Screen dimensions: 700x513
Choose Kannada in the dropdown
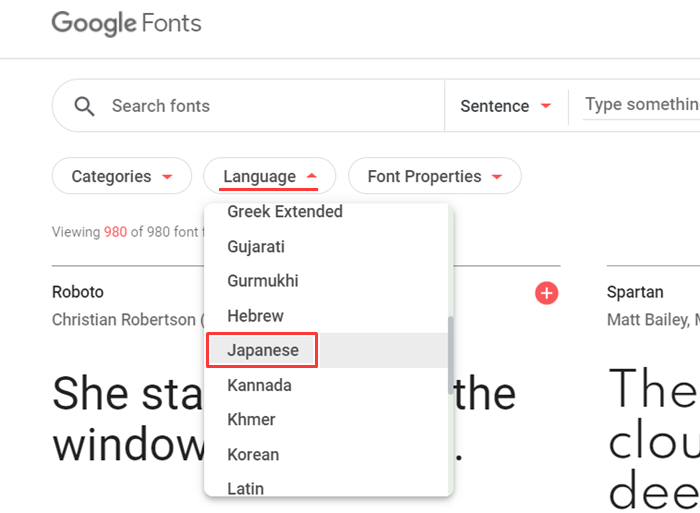pos(326,385)
